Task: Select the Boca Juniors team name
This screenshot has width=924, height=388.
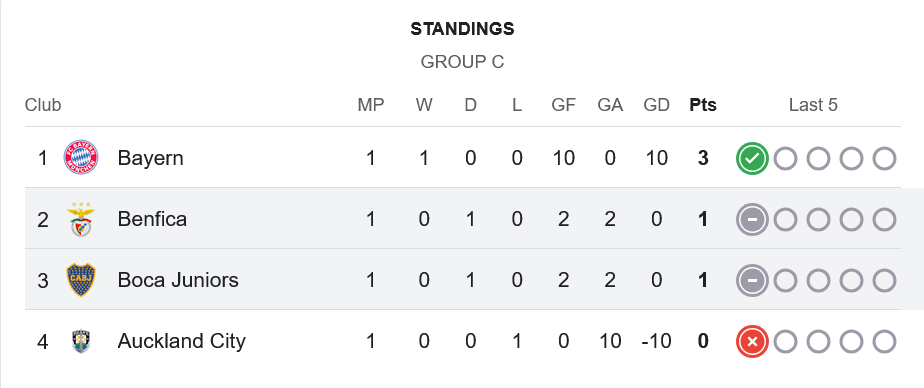Action: click(178, 280)
